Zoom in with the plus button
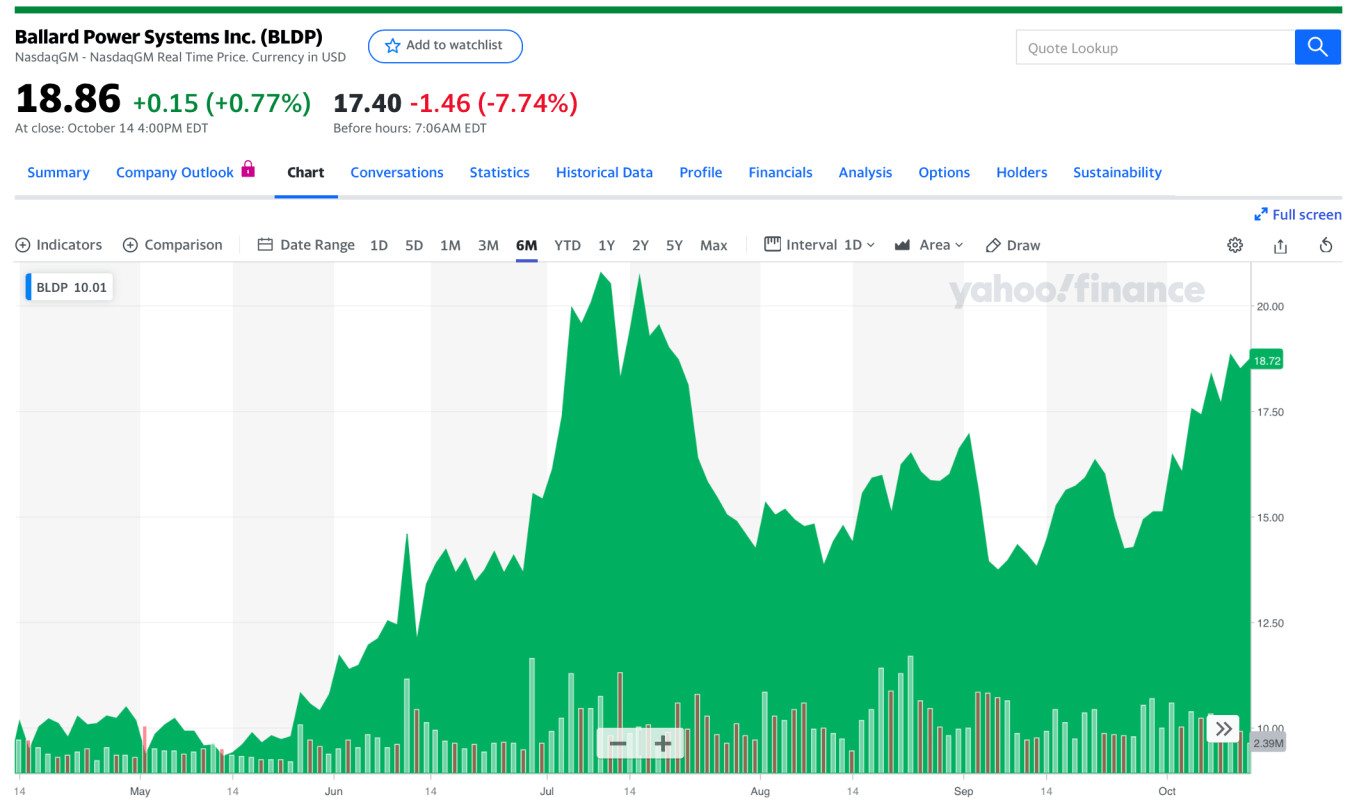Image resolution: width=1350 pixels, height=804 pixels. pyautogui.click(x=662, y=743)
